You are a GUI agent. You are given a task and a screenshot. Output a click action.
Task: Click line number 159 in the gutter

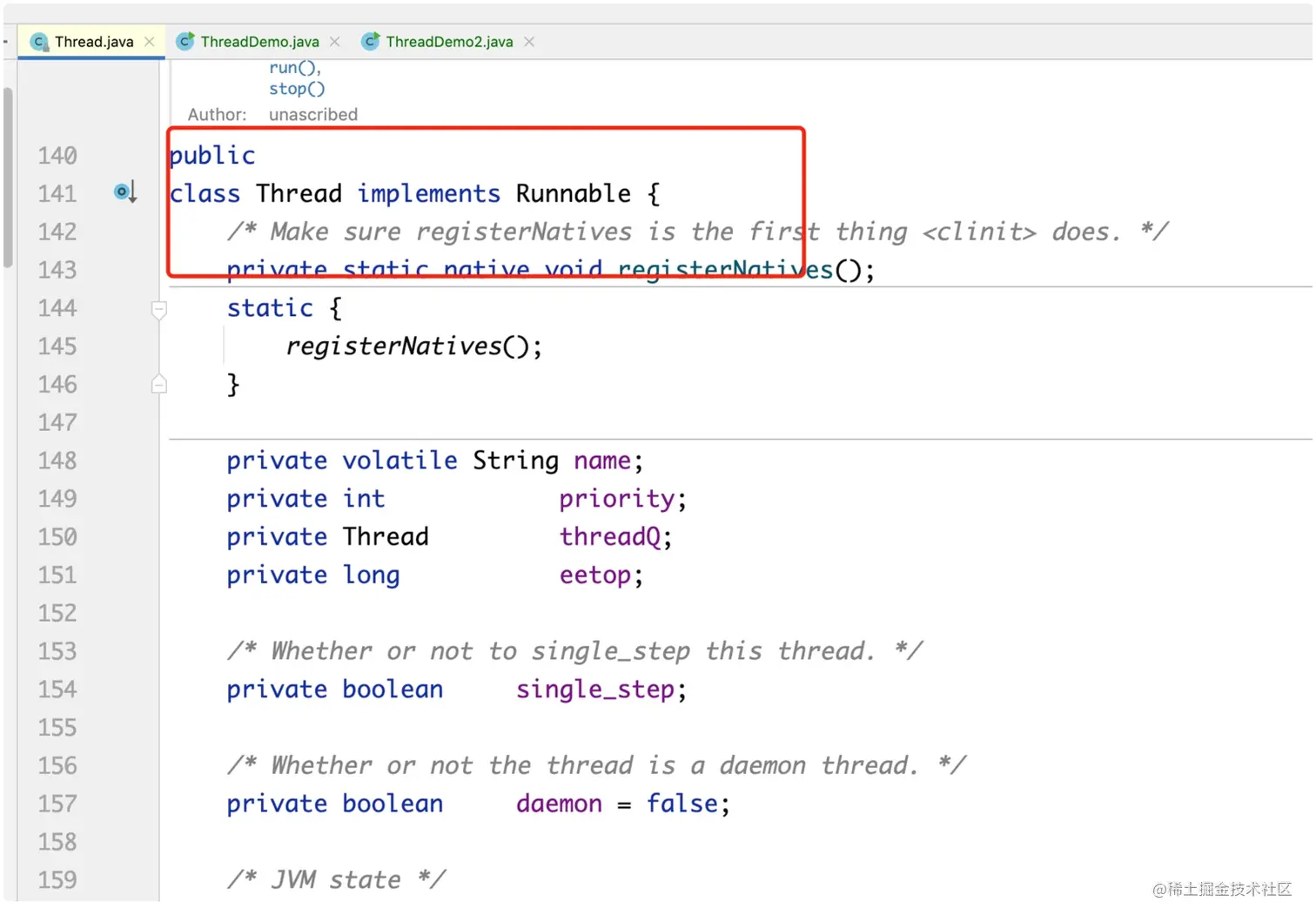[57, 880]
